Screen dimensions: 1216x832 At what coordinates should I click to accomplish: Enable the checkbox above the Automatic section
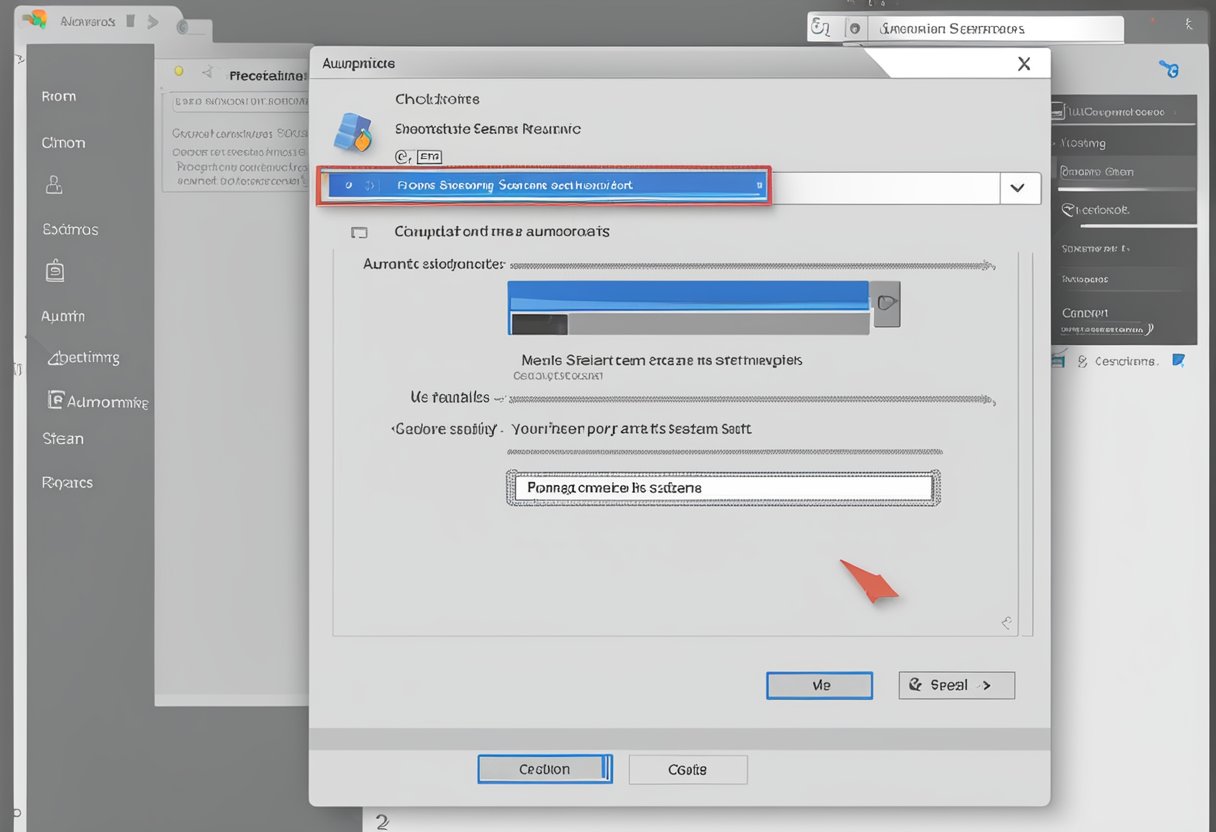pyautogui.click(x=359, y=231)
